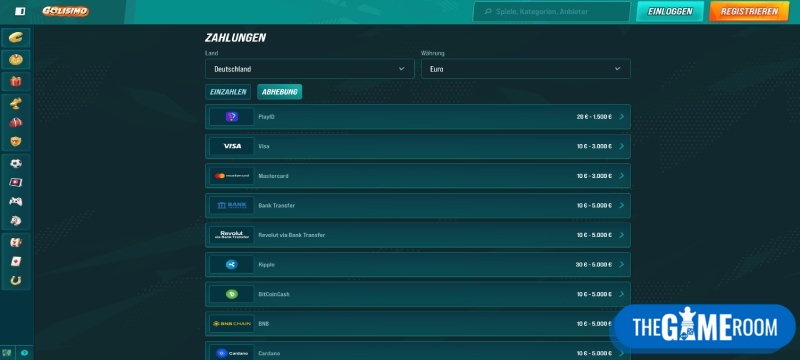The width and height of the screenshot is (800, 360).
Task: Click the Registrieren button
Action: click(749, 11)
